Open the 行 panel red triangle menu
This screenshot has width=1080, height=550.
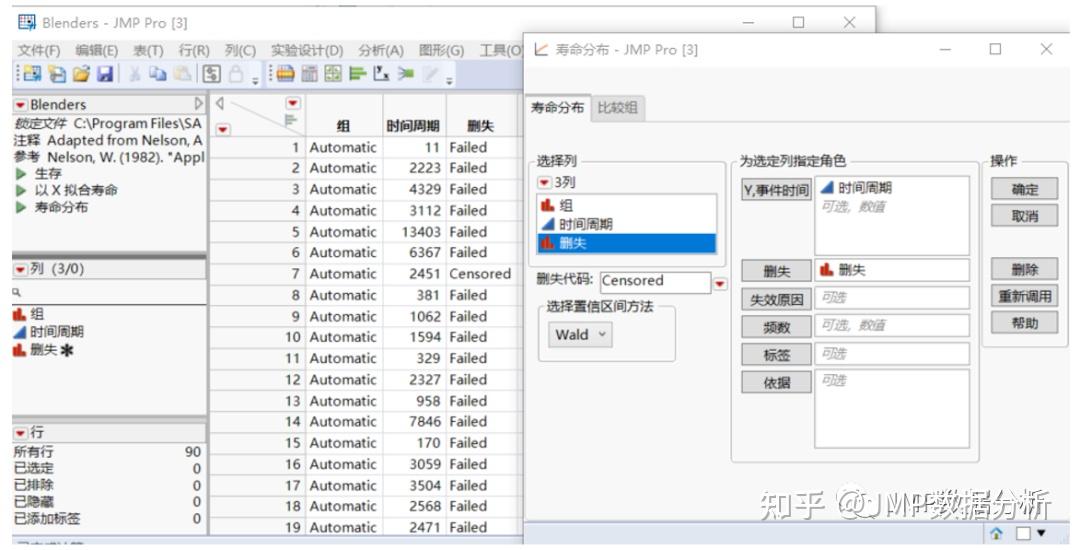coord(21,433)
